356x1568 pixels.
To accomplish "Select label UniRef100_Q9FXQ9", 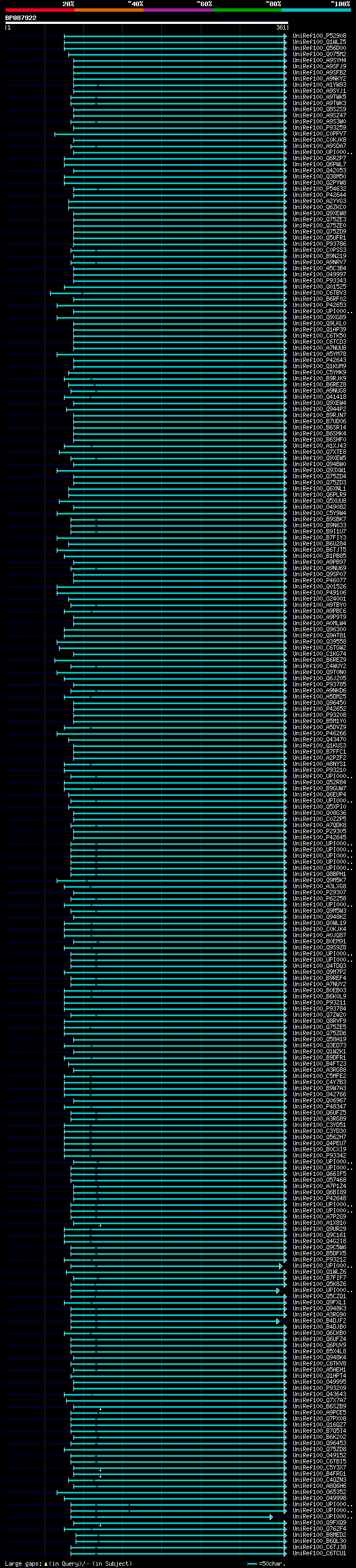I will point(319,1522).
